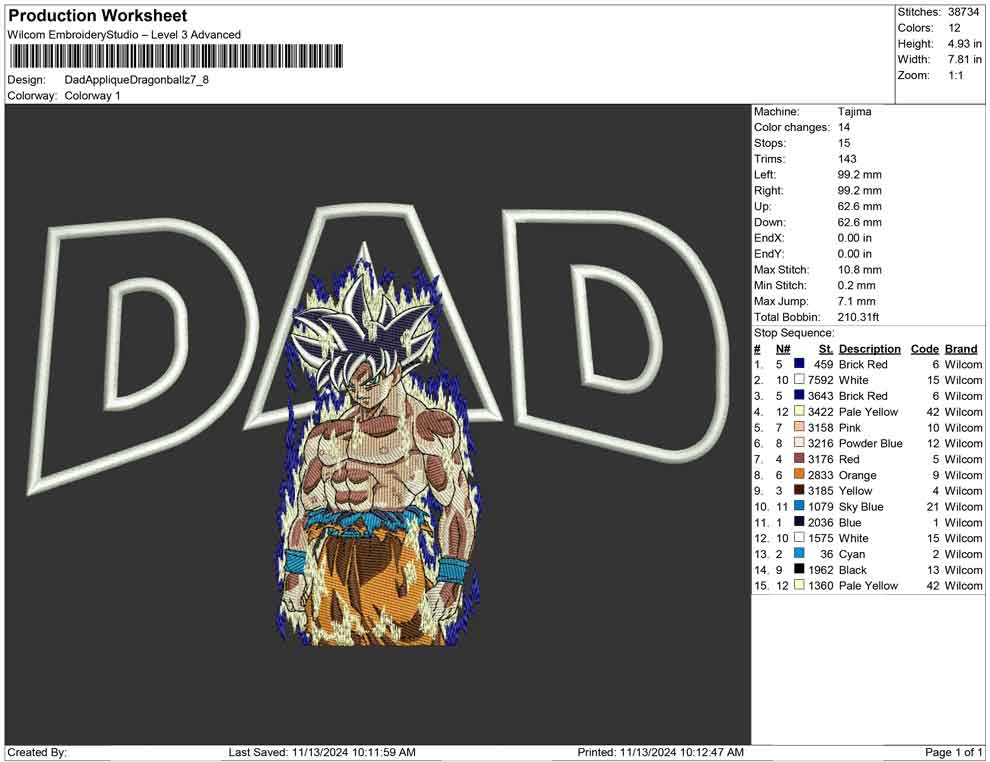Screen dimensions: 990x762
Task: Select the Blue swatch in stop 11
Action: (799, 521)
